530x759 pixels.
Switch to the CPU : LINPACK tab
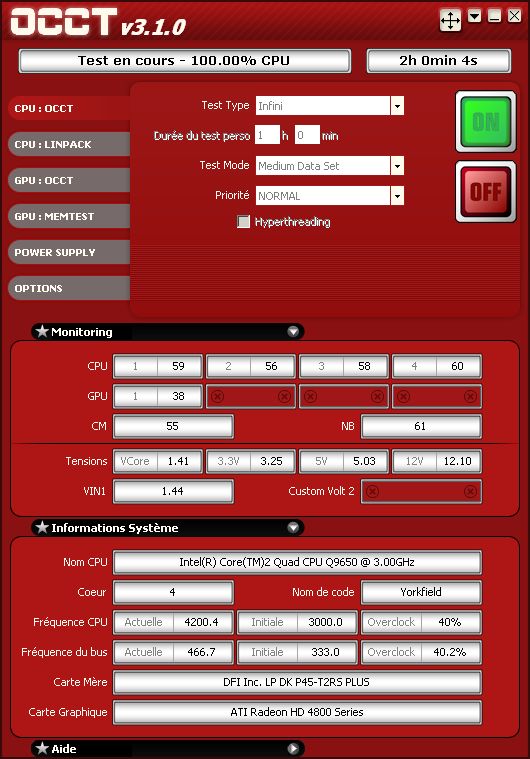(69, 144)
